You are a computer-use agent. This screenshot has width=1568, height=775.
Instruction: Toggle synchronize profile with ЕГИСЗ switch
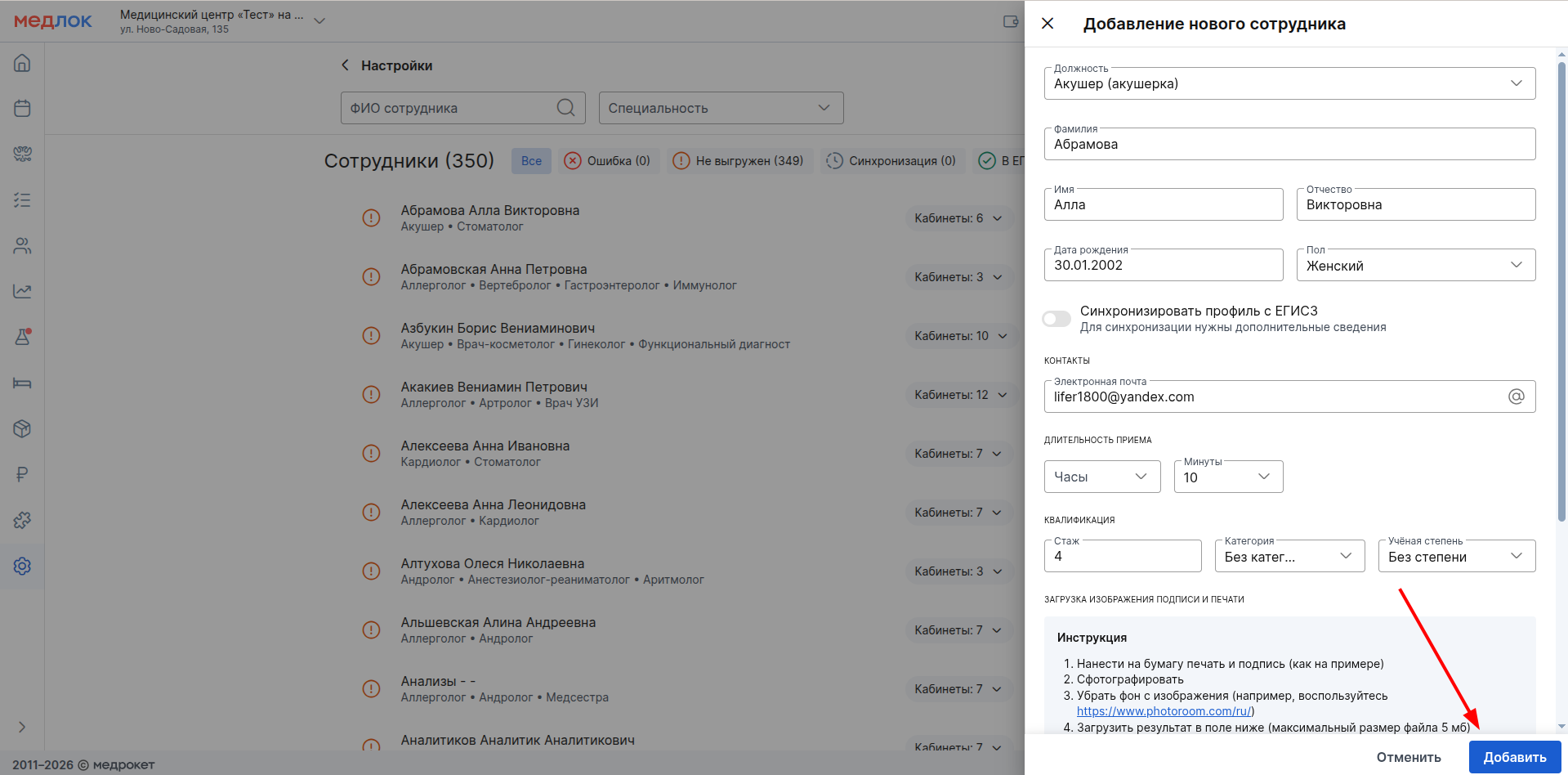click(1057, 319)
